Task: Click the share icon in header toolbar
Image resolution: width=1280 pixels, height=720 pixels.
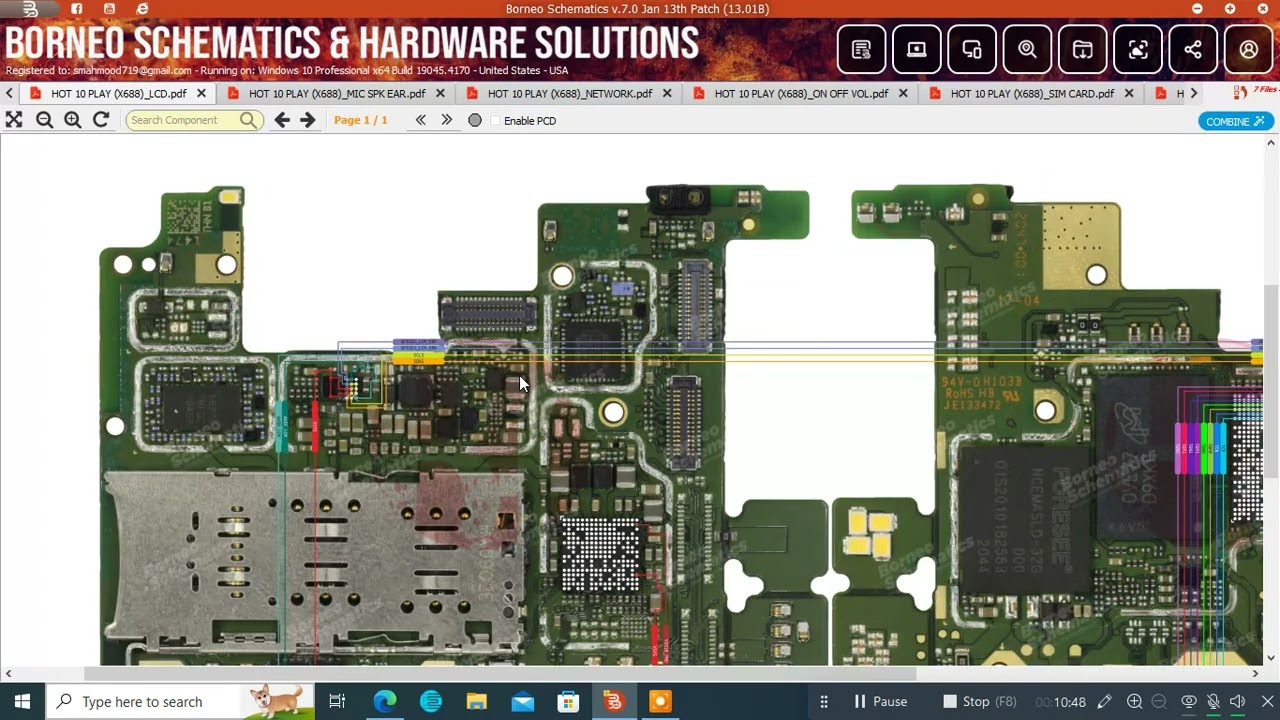Action: 1193,50
